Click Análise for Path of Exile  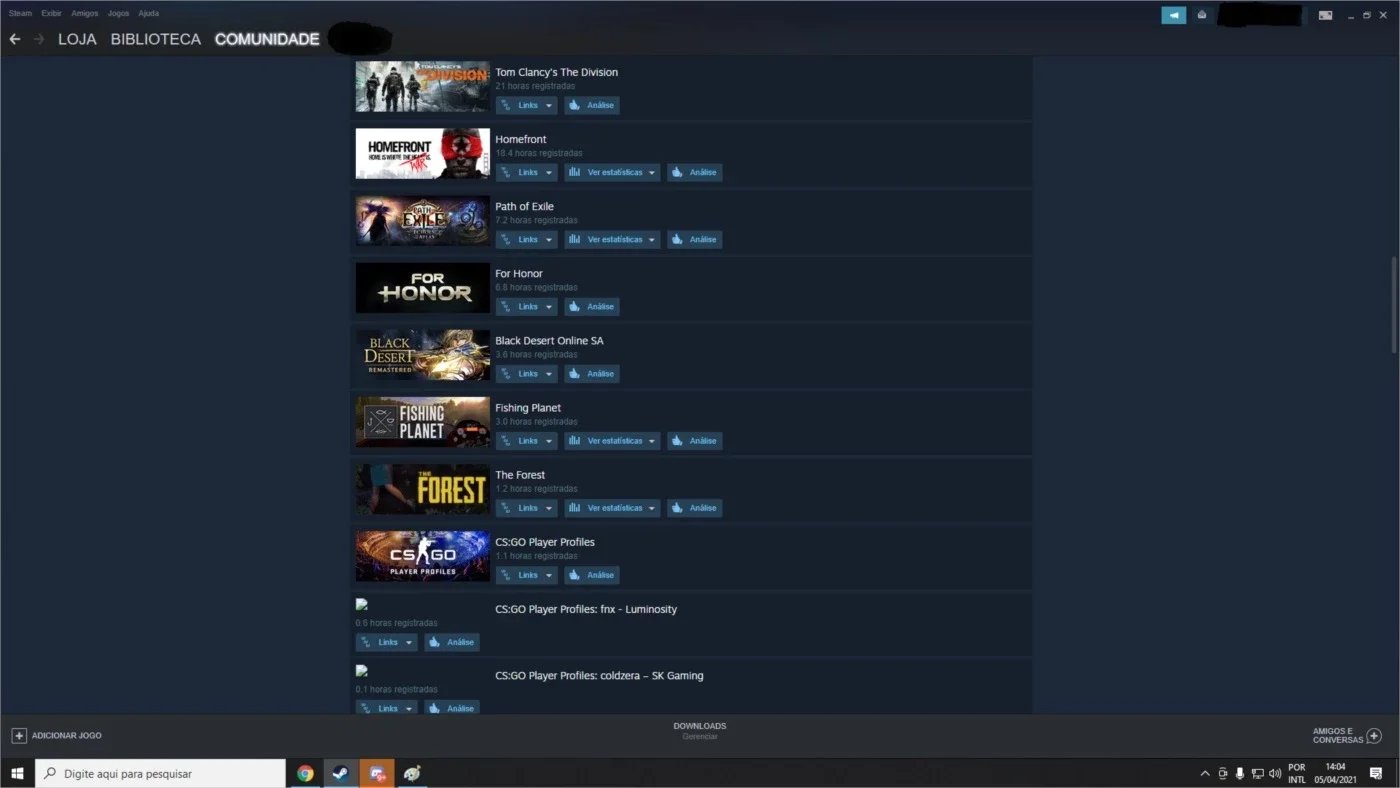point(694,239)
